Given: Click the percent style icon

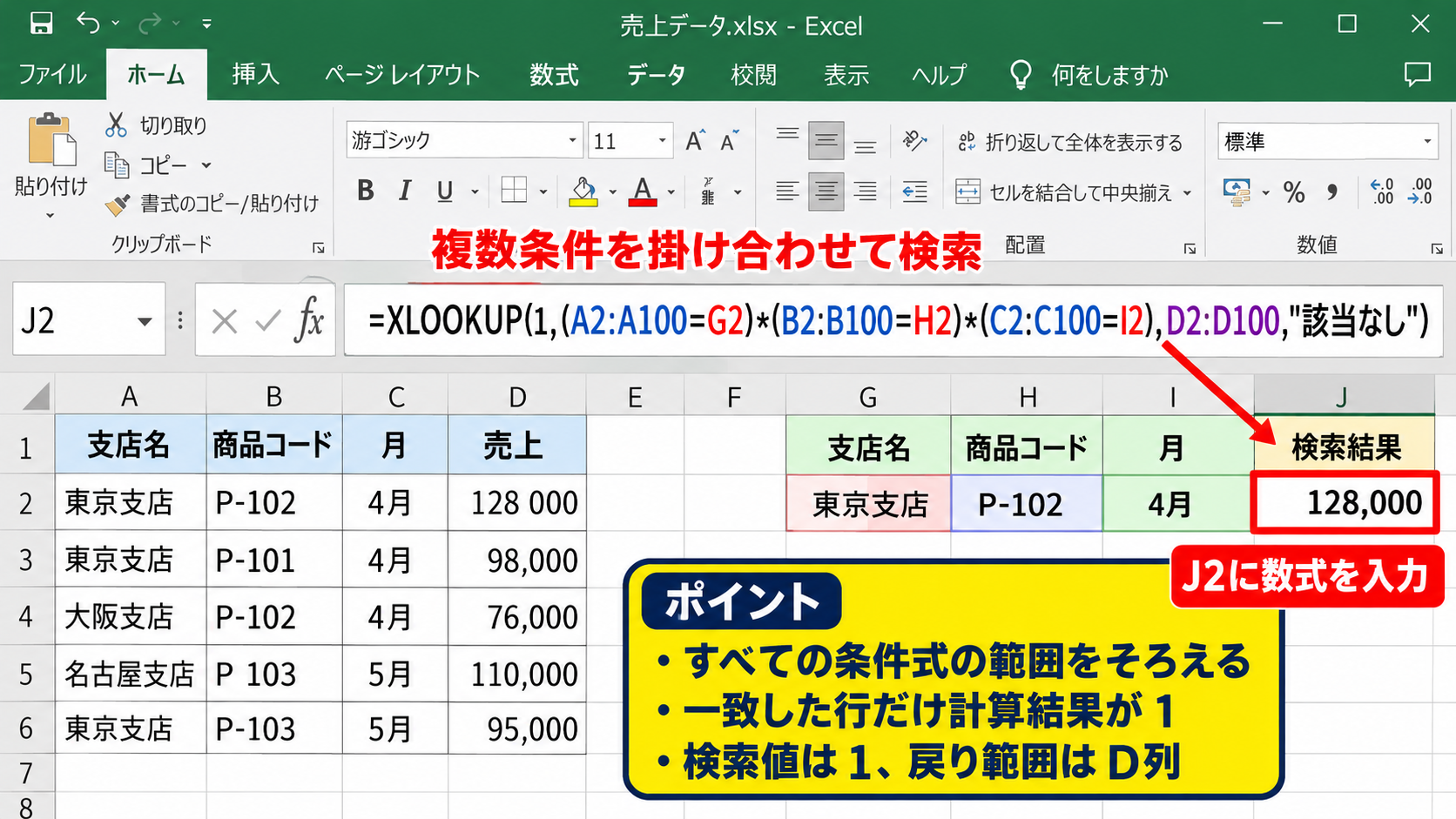Looking at the screenshot, I should pos(1294,191).
